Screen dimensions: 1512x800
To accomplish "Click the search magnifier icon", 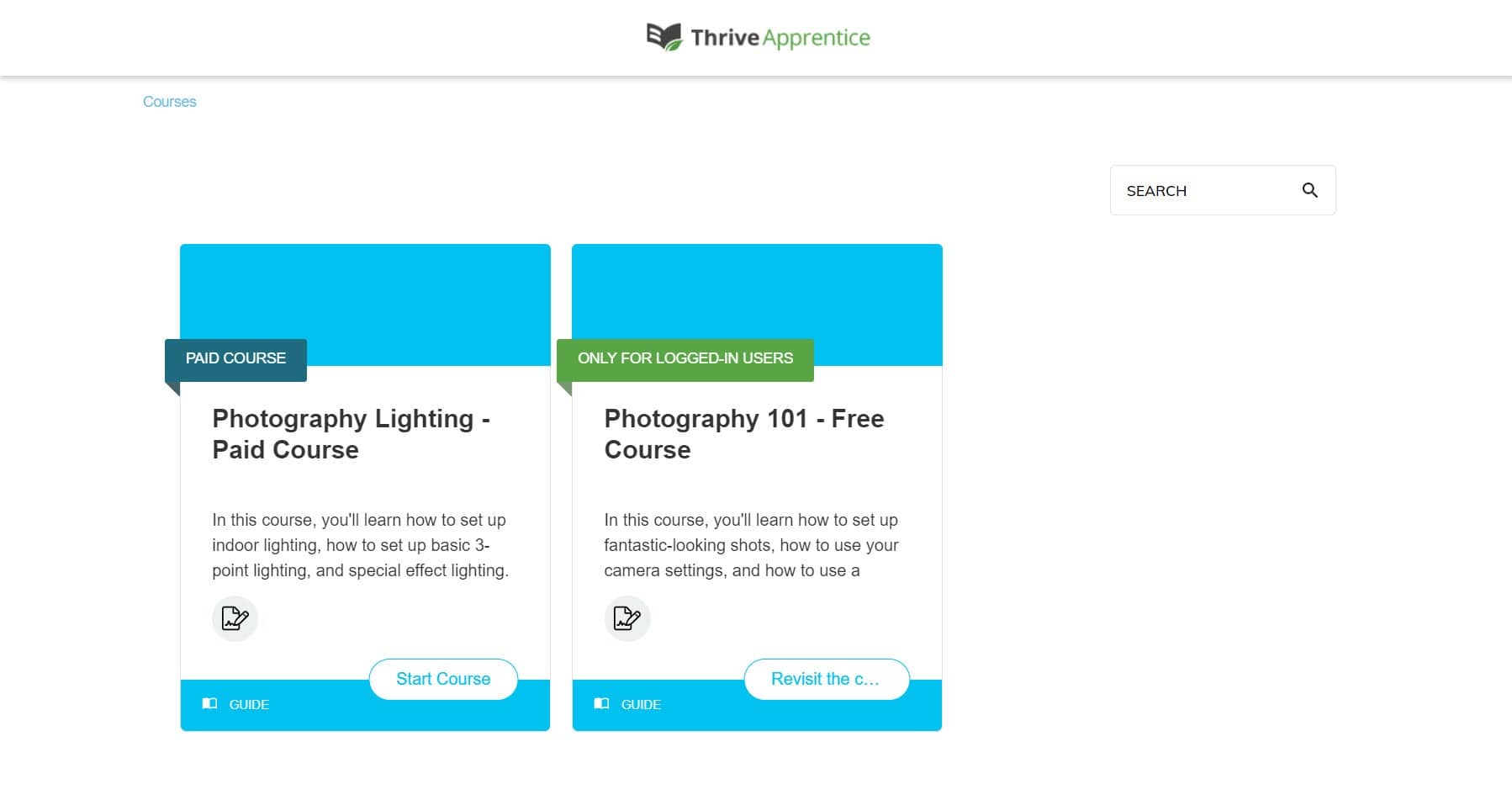I will coord(1309,190).
